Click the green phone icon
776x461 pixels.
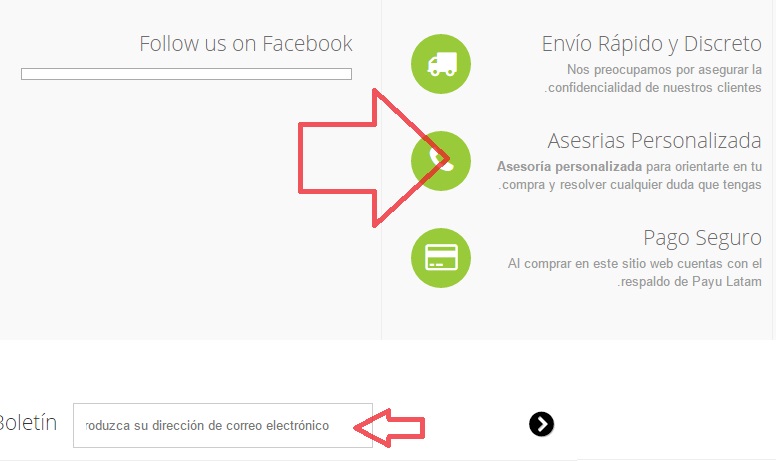pyautogui.click(x=440, y=161)
